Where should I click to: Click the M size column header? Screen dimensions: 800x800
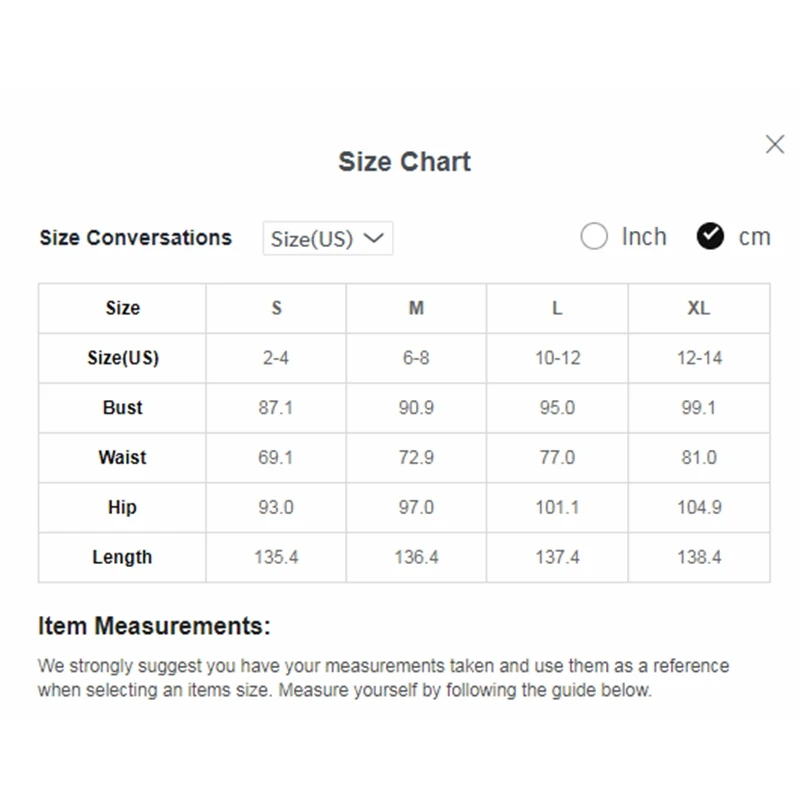pos(416,308)
